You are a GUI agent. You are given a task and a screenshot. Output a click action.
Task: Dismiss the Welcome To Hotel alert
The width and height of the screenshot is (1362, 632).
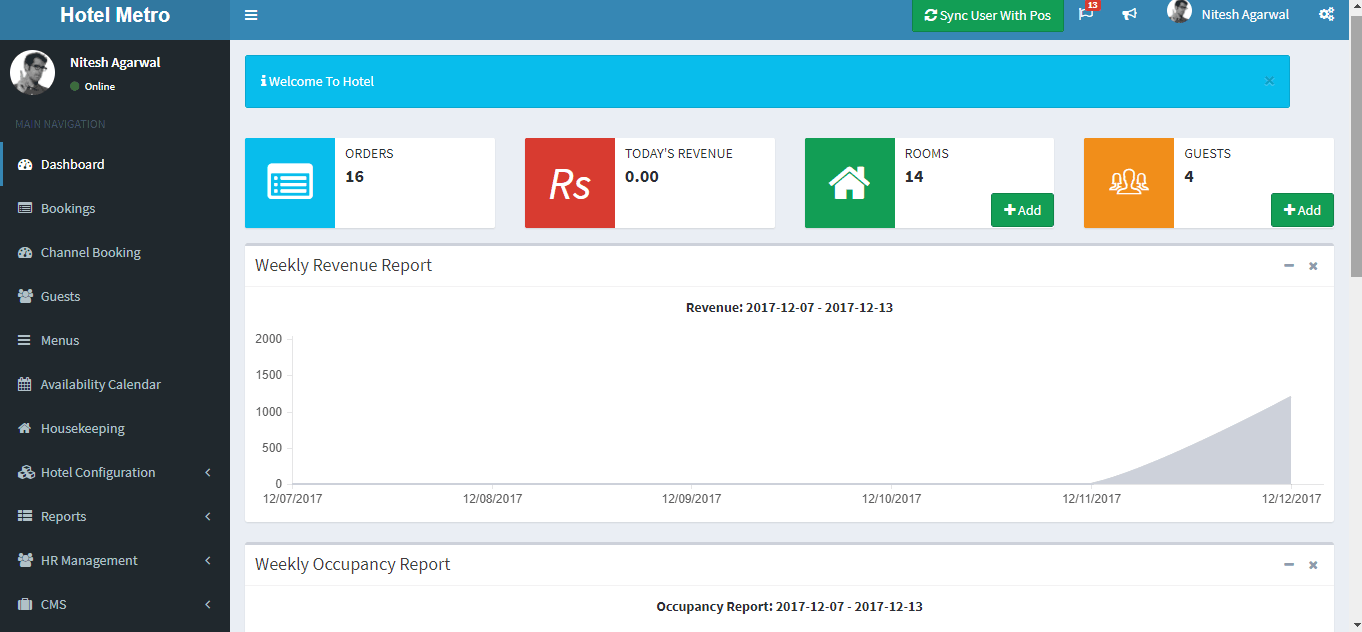pos(1268,81)
